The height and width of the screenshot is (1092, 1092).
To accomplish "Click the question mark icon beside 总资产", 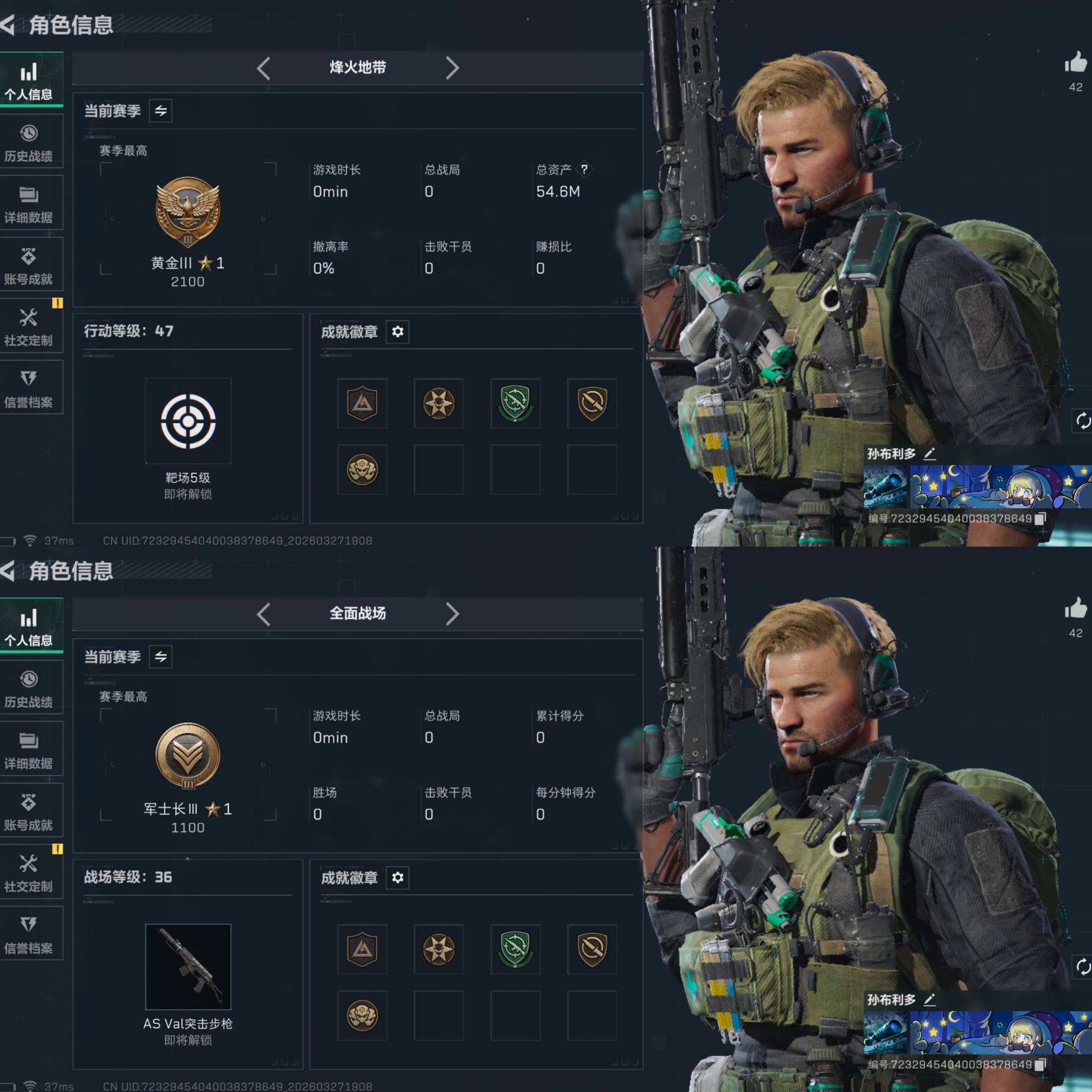I will pos(584,169).
